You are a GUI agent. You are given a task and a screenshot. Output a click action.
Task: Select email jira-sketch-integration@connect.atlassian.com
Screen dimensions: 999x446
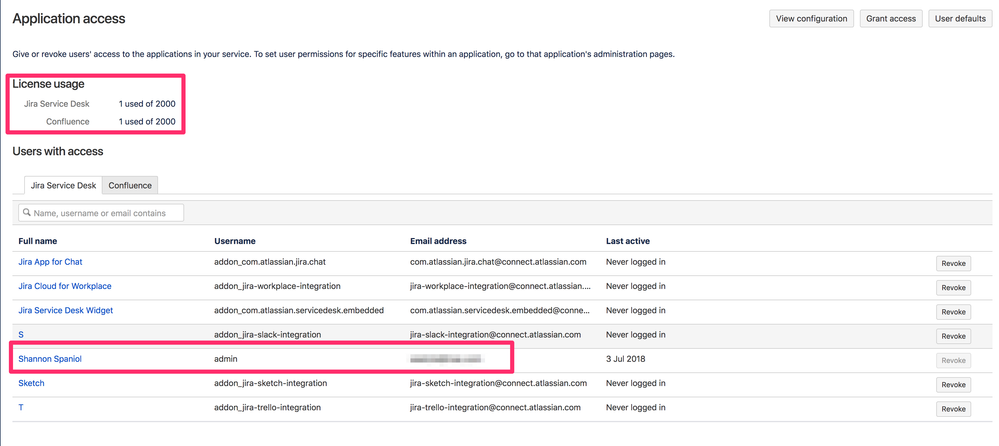(498, 383)
